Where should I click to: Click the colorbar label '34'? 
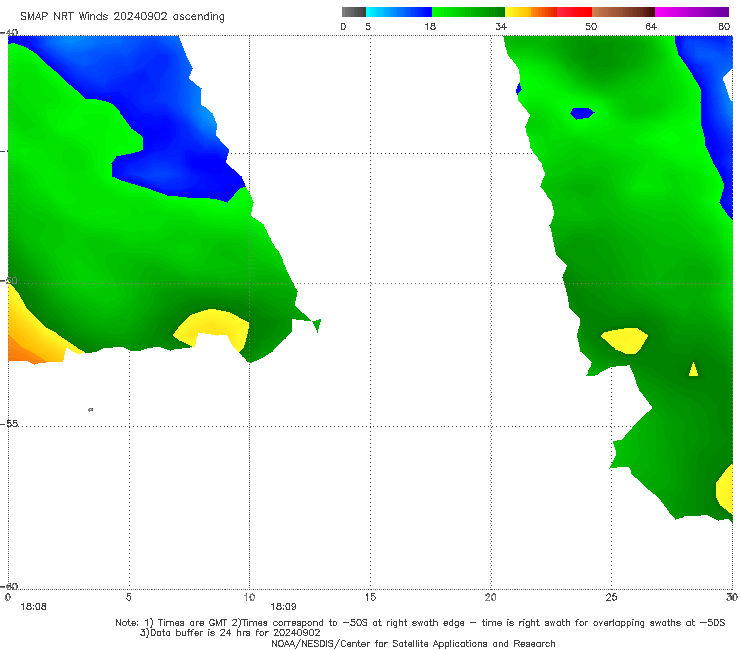501,26
